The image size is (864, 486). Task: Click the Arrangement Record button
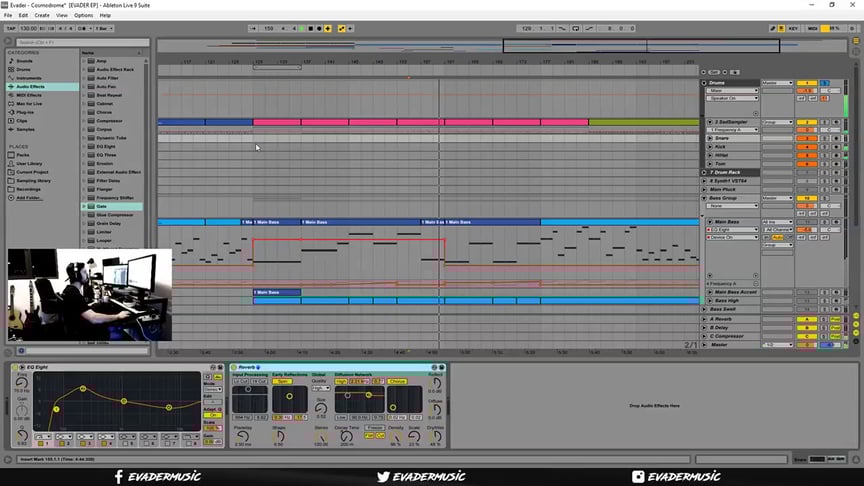[318, 28]
